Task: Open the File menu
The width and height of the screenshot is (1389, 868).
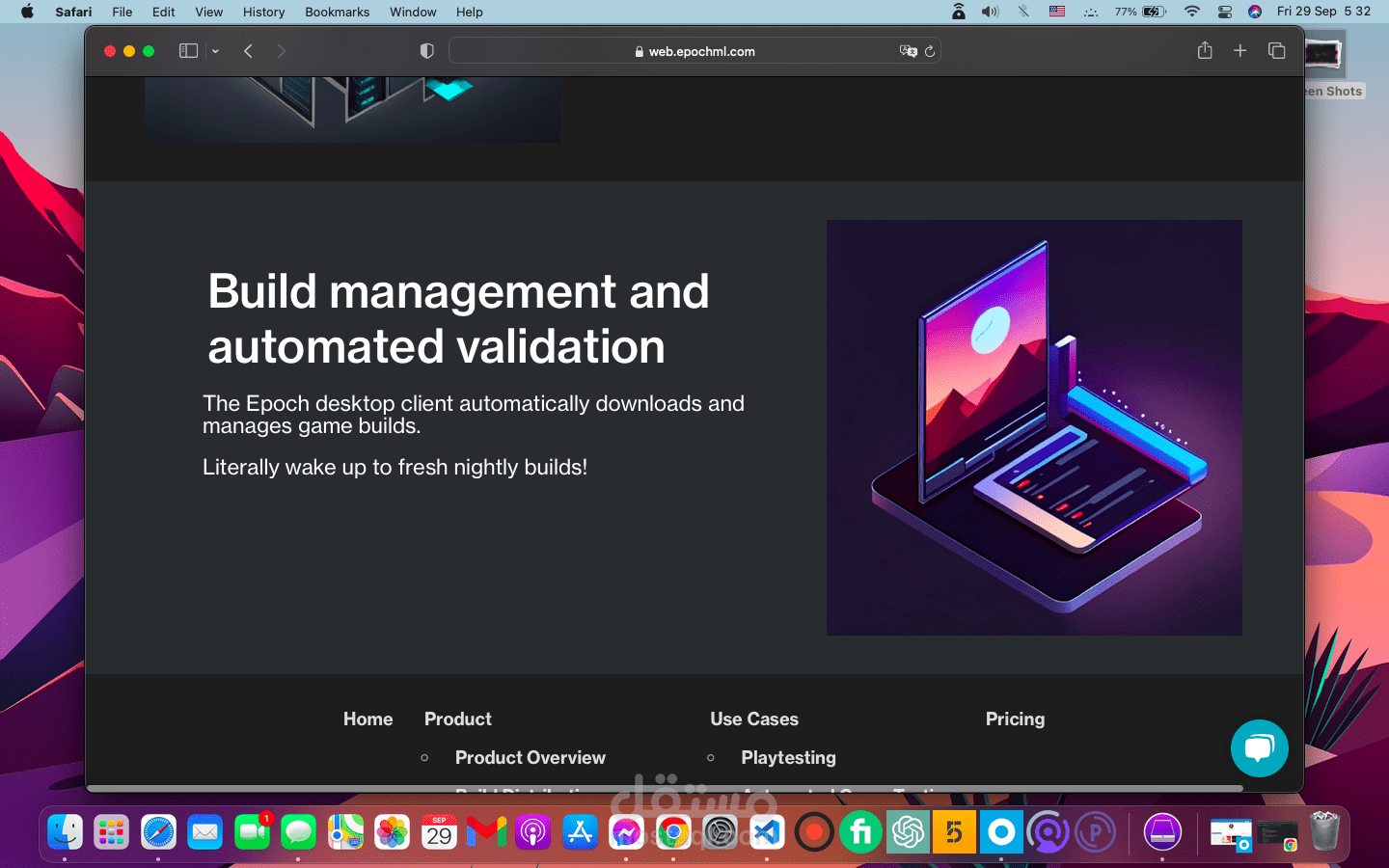Action: point(123,12)
